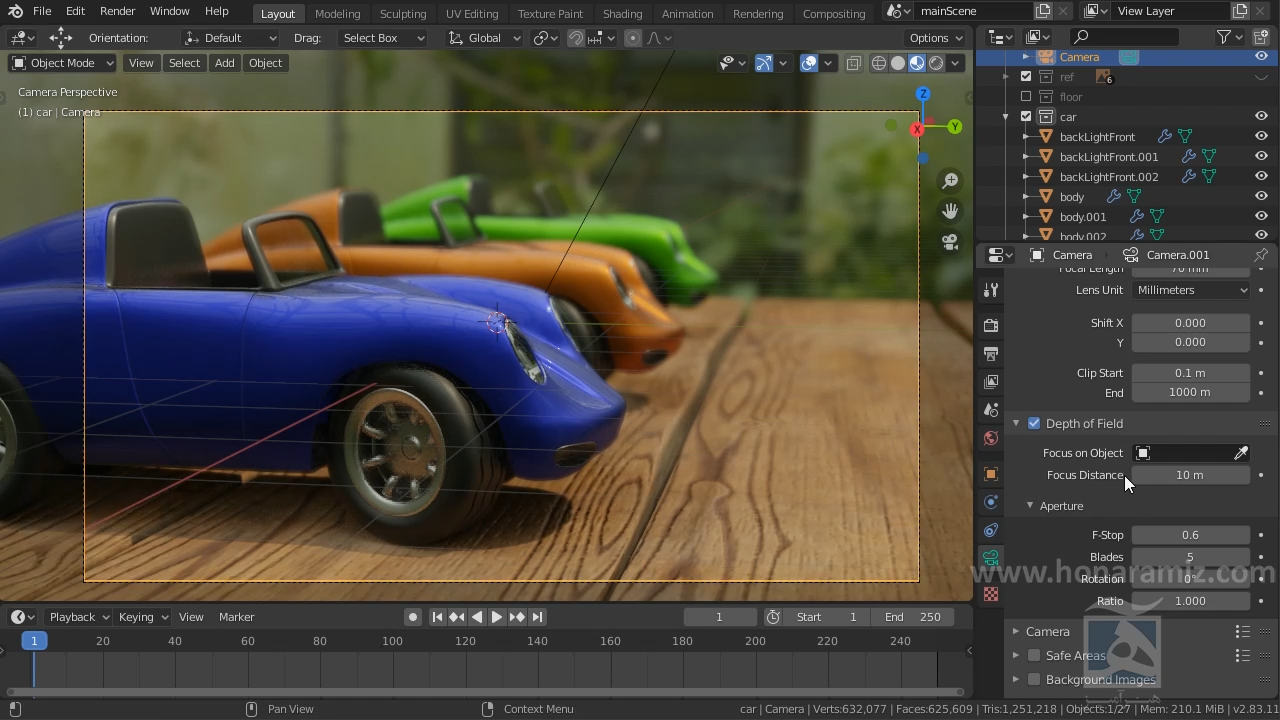Open the Camera panel presets list icon
This screenshot has width=1280, height=720.
point(1242,632)
